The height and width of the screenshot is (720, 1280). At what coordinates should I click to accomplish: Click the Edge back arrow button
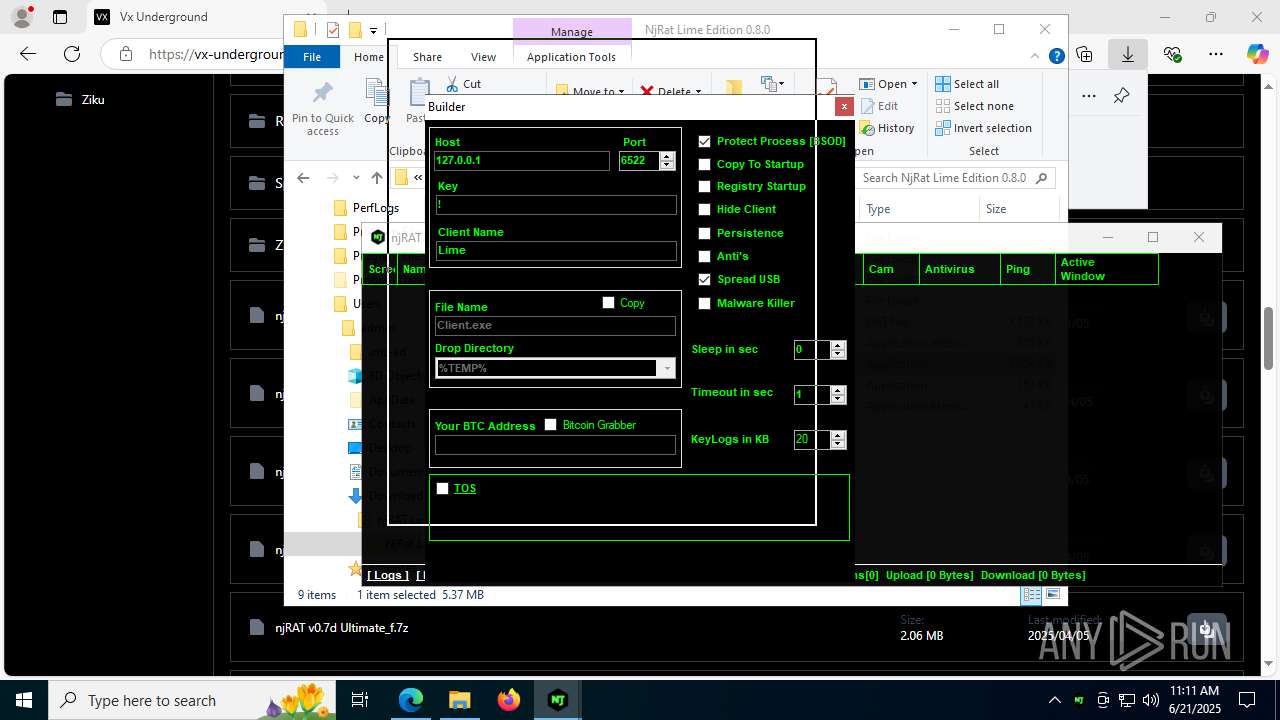coord(28,54)
